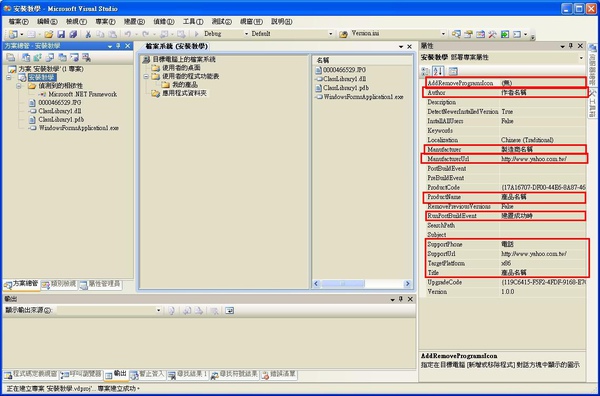The width and height of the screenshot is (600, 396).
Task: Click the Undo arrow icon
Action: (128, 34)
